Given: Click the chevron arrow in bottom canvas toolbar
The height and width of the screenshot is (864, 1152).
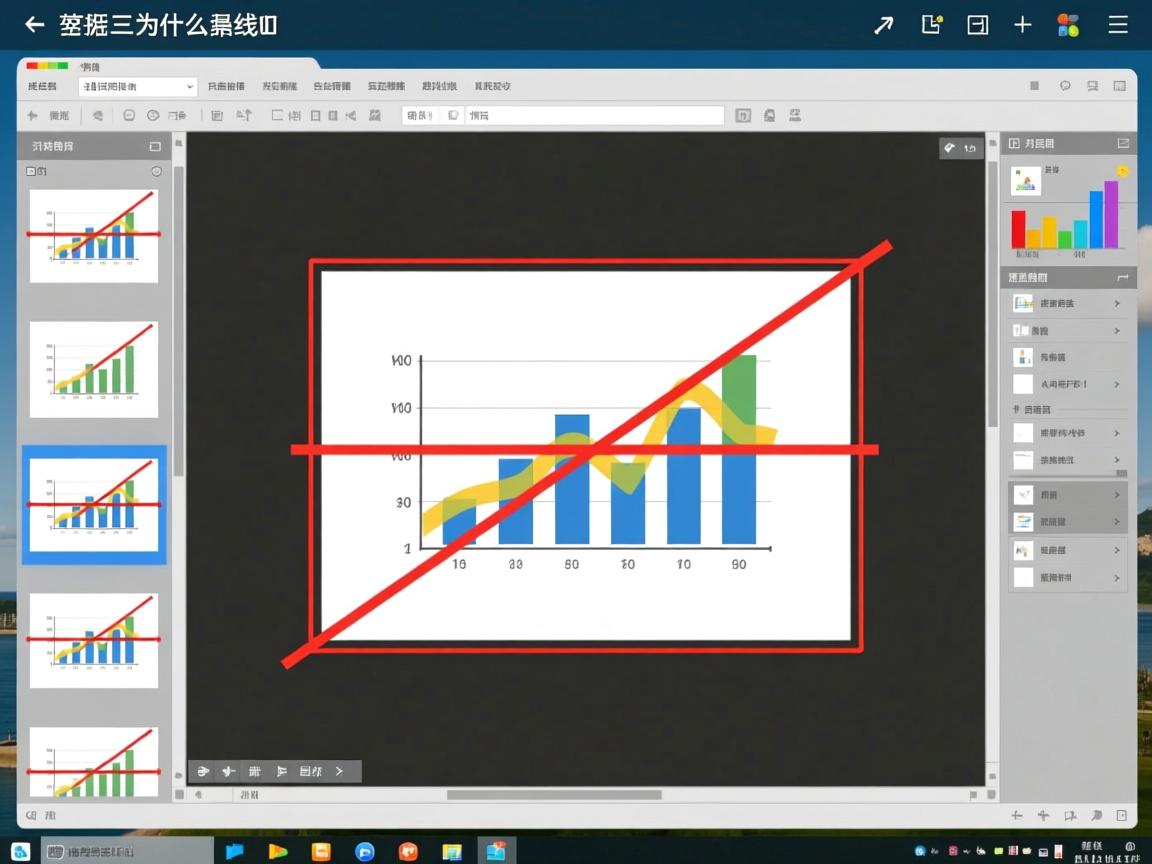Looking at the screenshot, I should tap(339, 771).
